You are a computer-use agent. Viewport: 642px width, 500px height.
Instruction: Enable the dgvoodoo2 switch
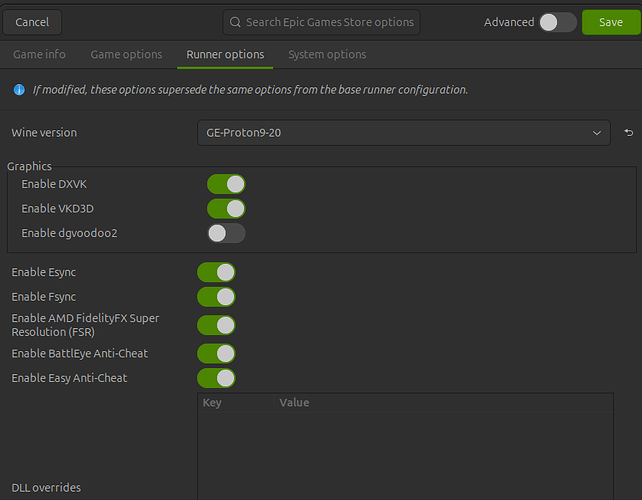coord(226,233)
